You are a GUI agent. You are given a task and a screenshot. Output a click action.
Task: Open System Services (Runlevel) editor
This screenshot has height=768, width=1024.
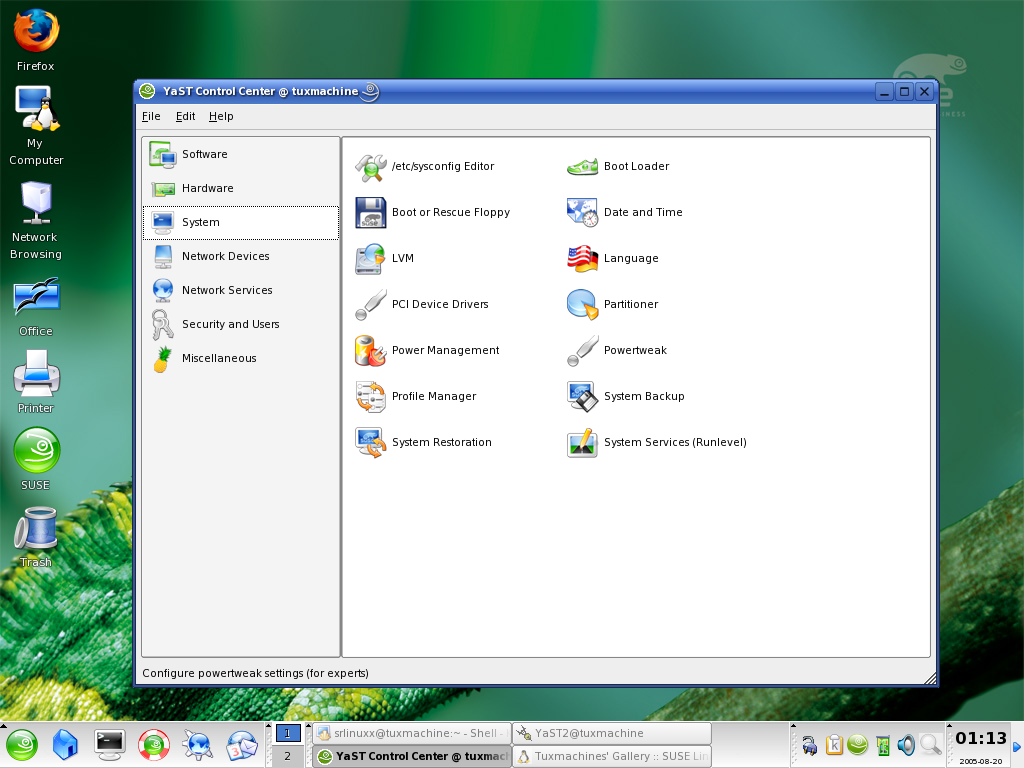656,442
